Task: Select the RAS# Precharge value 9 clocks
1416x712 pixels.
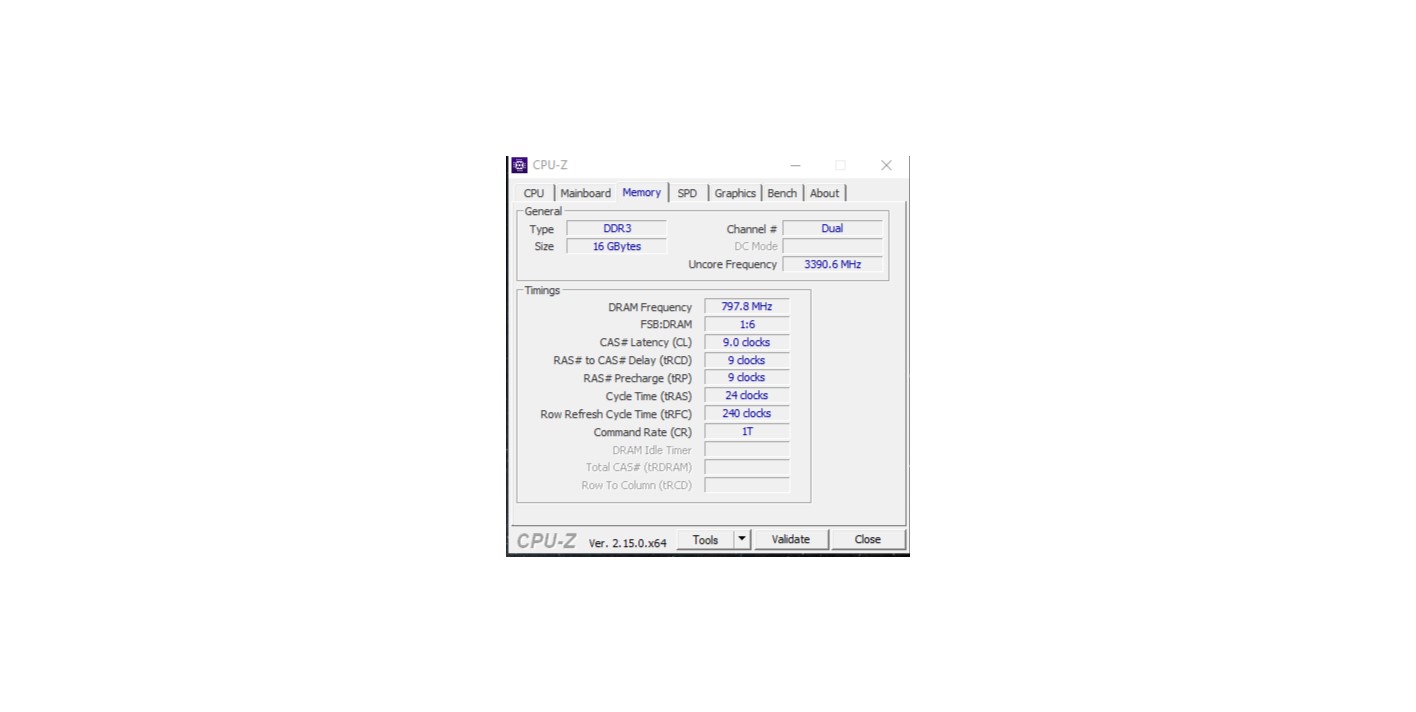Action: tap(747, 378)
